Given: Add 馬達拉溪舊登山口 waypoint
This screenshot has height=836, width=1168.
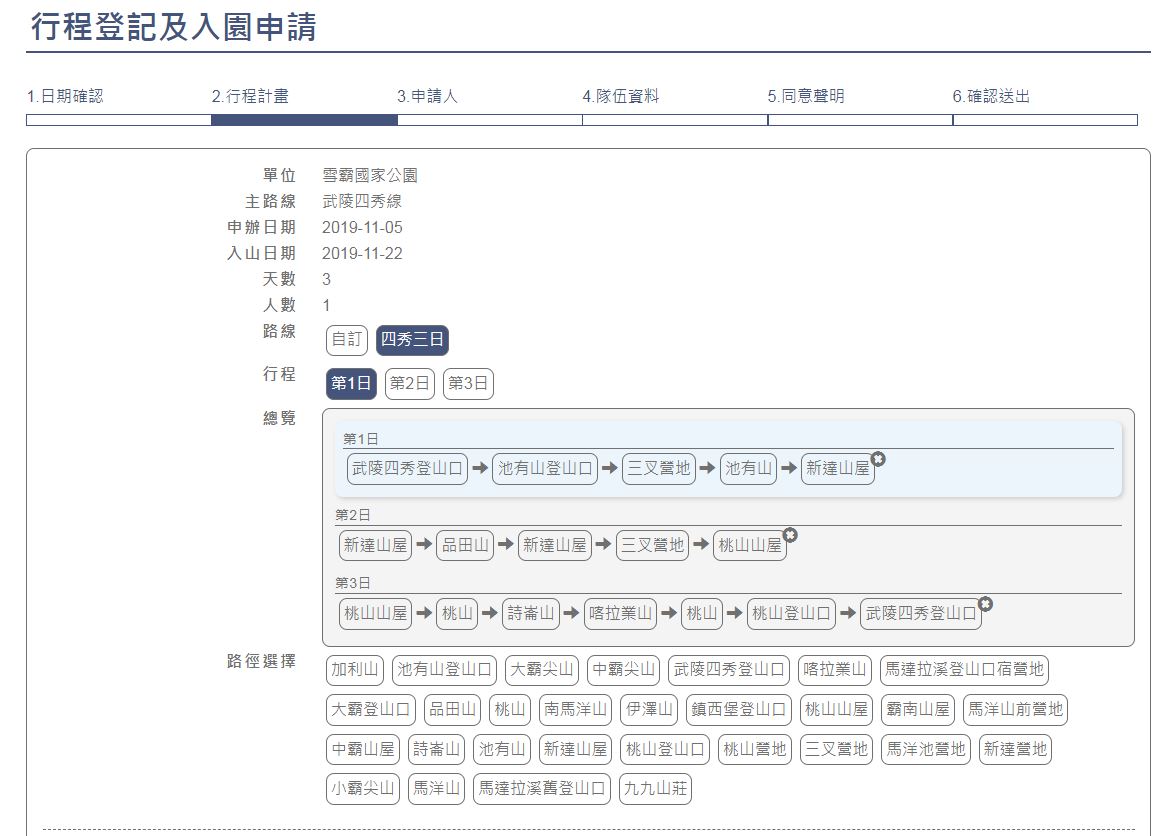Looking at the screenshot, I should (542, 789).
